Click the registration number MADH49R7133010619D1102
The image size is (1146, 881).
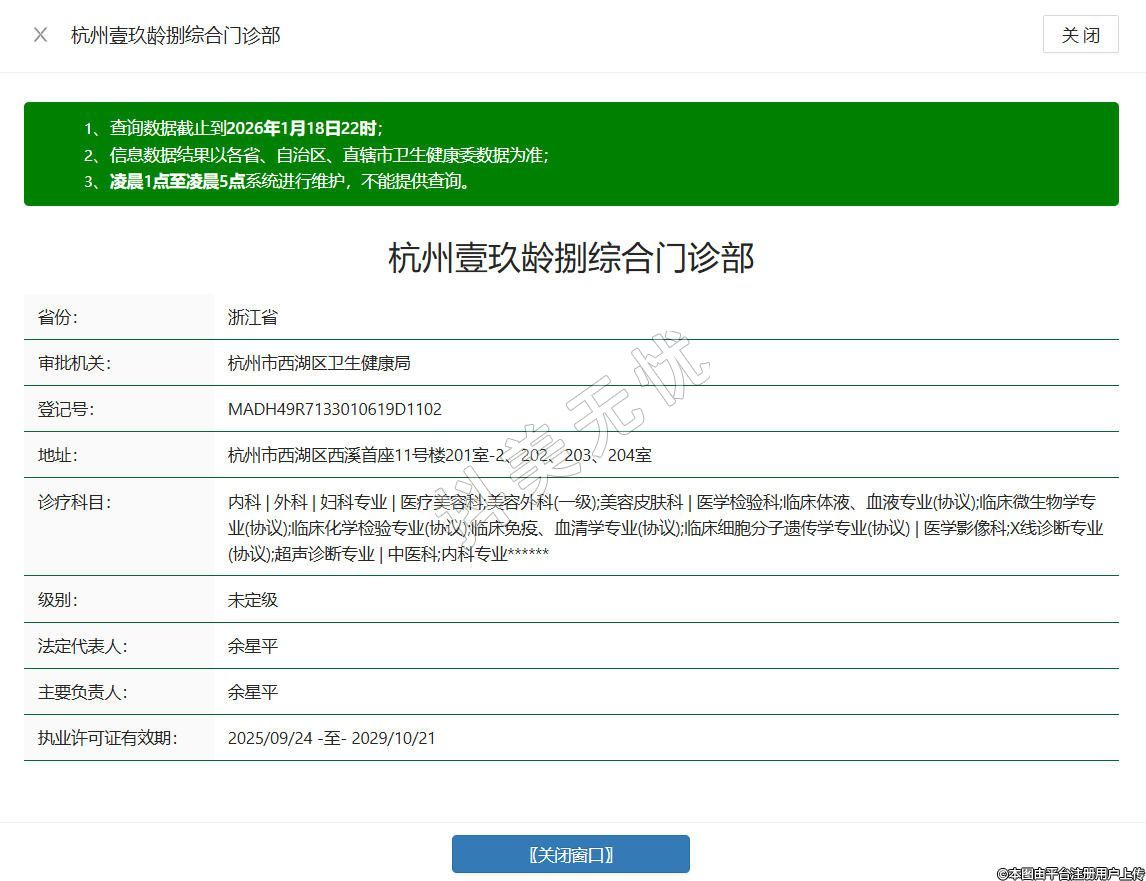pos(335,409)
